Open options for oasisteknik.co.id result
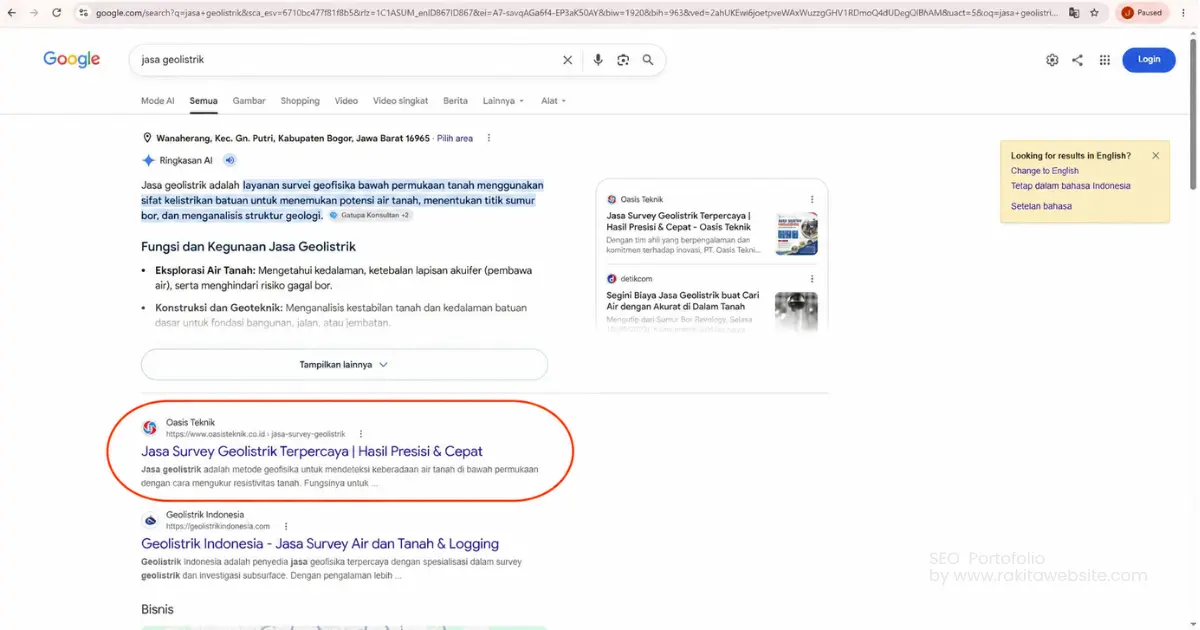 tap(361, 434)
